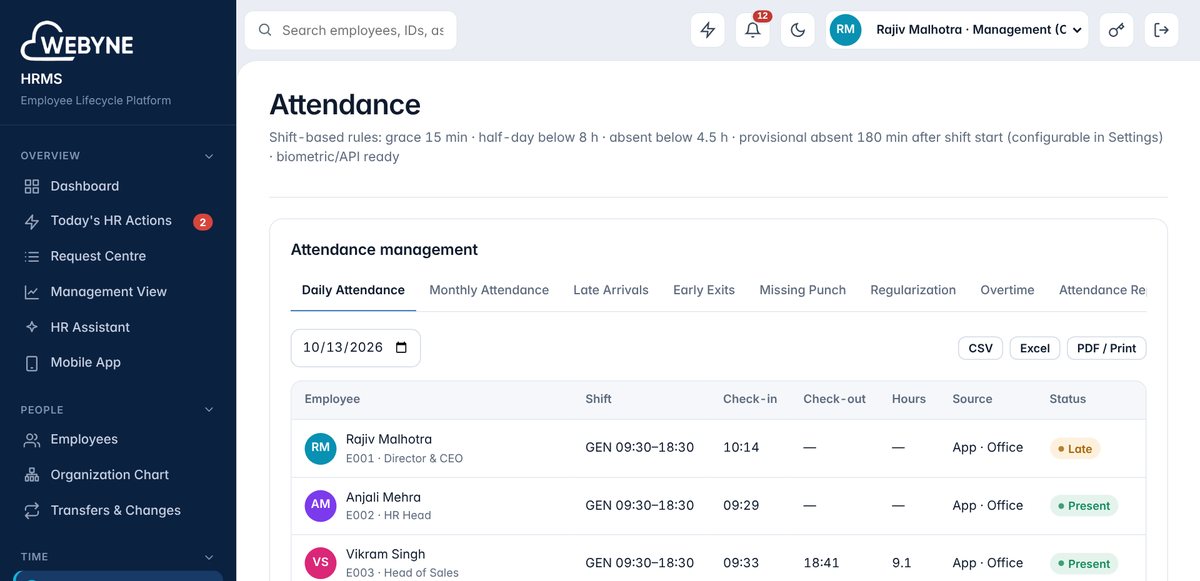This screenshot has width=1200, height=581.
Task: Click the Status column header
Action: 1067,399
